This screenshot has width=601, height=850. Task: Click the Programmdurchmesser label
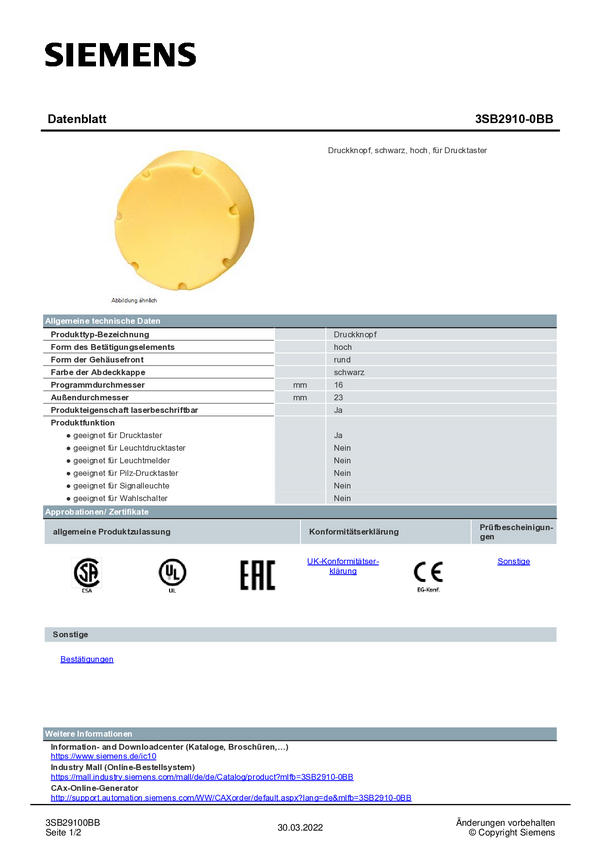pyautogui.click(x=98, y=385)
